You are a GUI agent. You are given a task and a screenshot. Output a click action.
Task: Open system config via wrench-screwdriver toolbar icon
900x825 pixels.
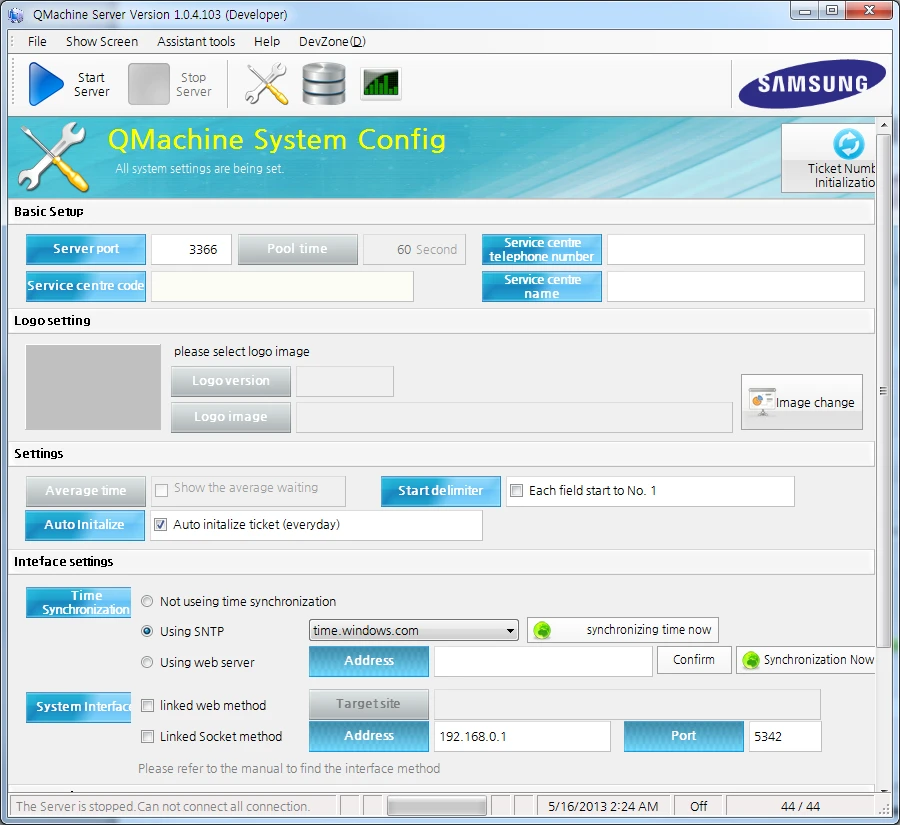(x=266, y=84)
